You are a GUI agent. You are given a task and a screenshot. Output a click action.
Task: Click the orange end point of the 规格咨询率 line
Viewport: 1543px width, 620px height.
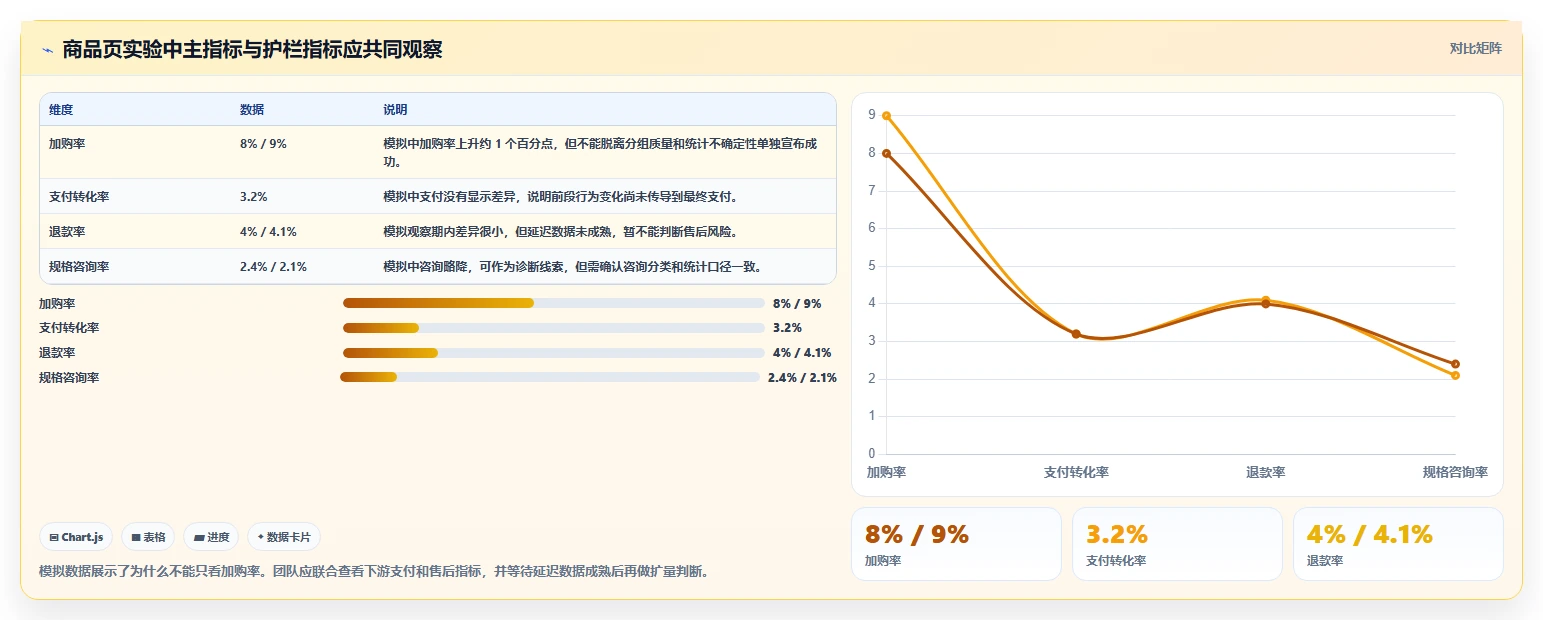[x=1455, y=375]
